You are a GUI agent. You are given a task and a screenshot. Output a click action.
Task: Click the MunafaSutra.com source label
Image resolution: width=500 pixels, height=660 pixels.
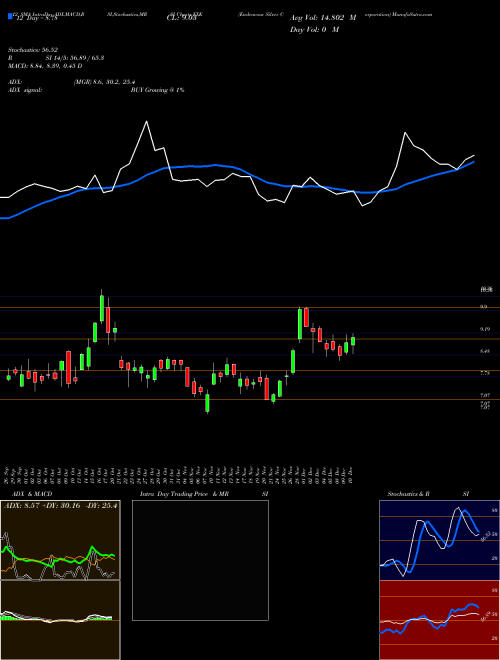[x=412, y=14]
